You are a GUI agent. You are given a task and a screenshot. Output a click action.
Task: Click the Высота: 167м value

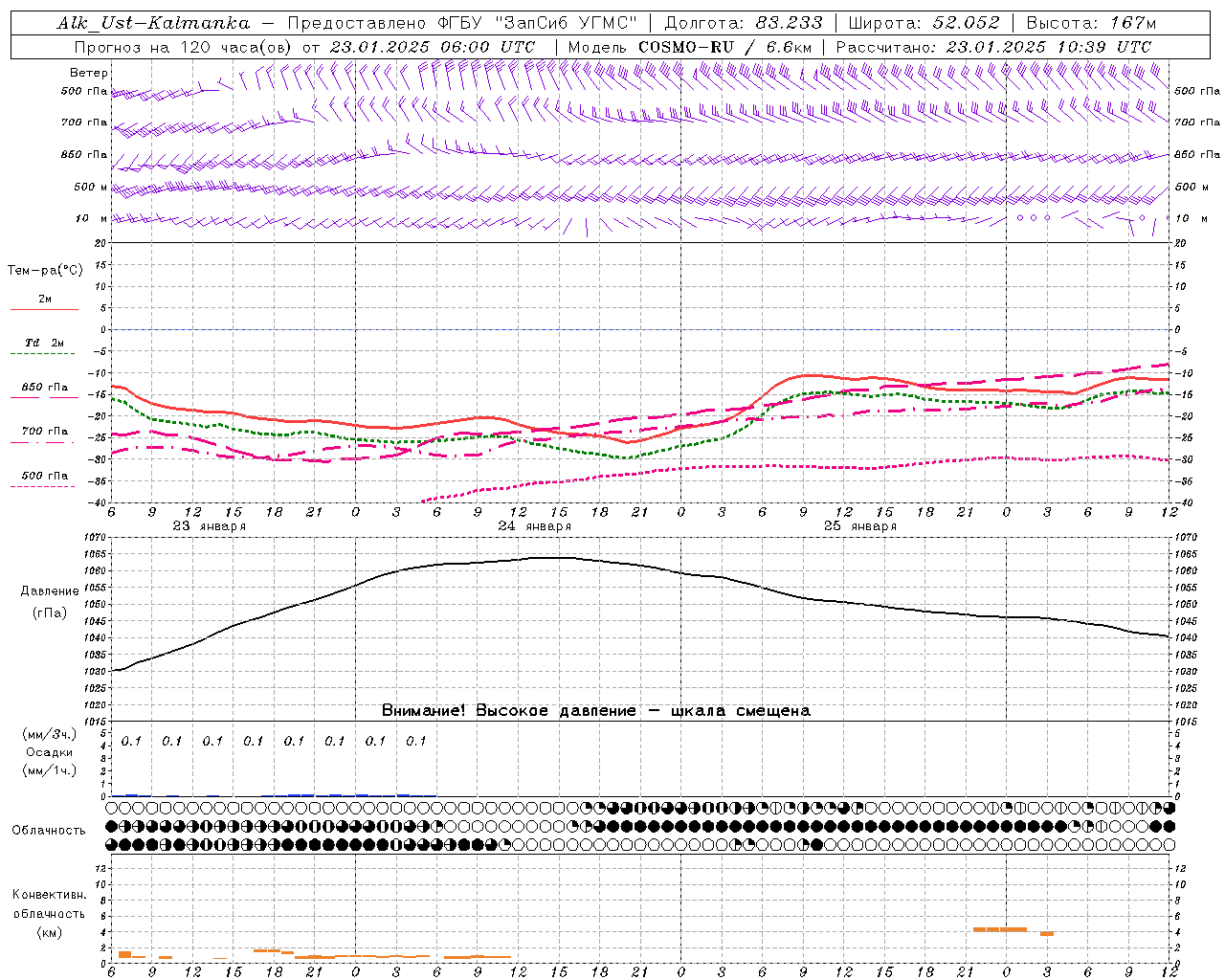point(1091,23)
